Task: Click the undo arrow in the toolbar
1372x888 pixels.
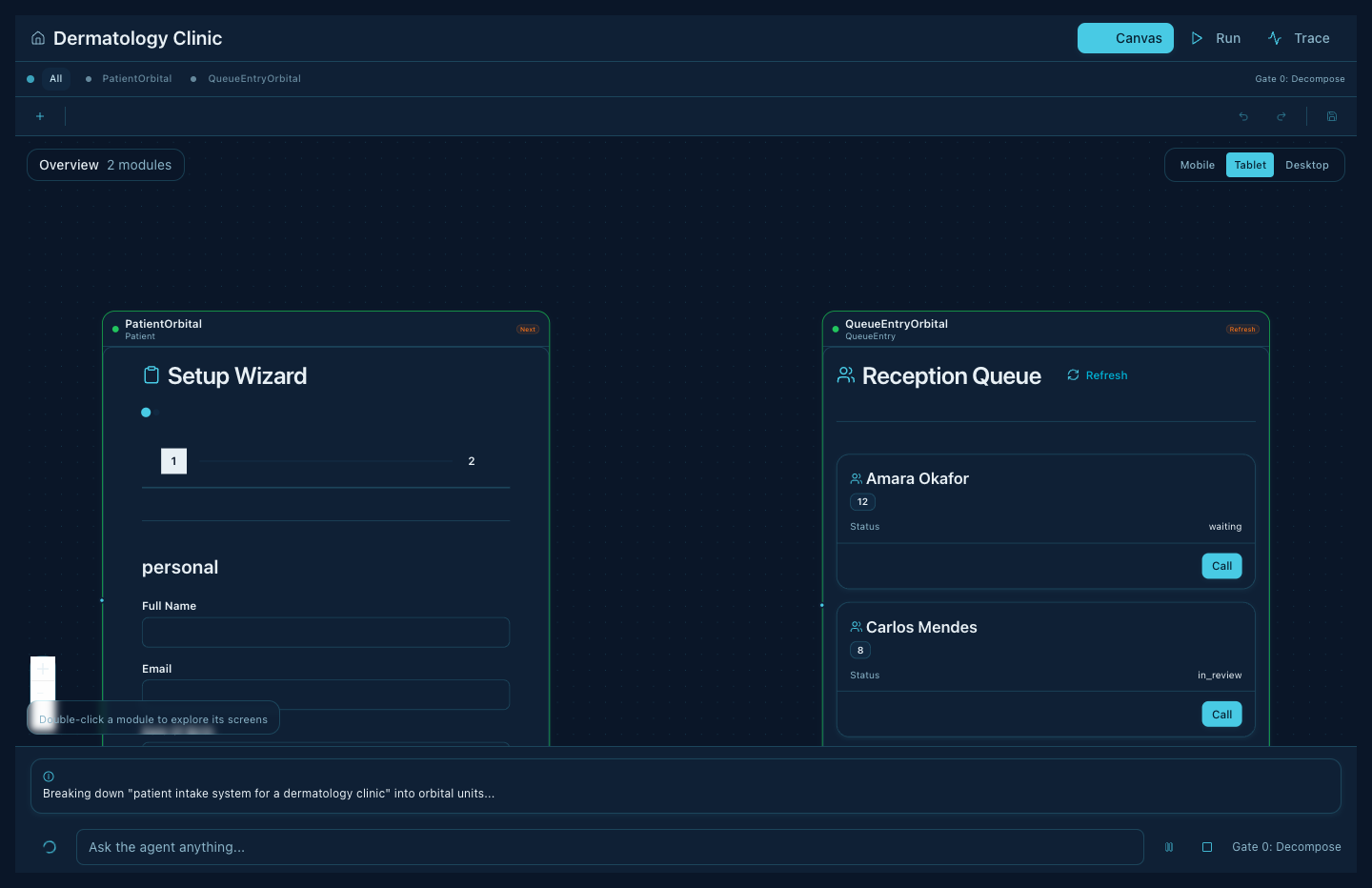Action: pyautogui.click(x=1243, y=116)
